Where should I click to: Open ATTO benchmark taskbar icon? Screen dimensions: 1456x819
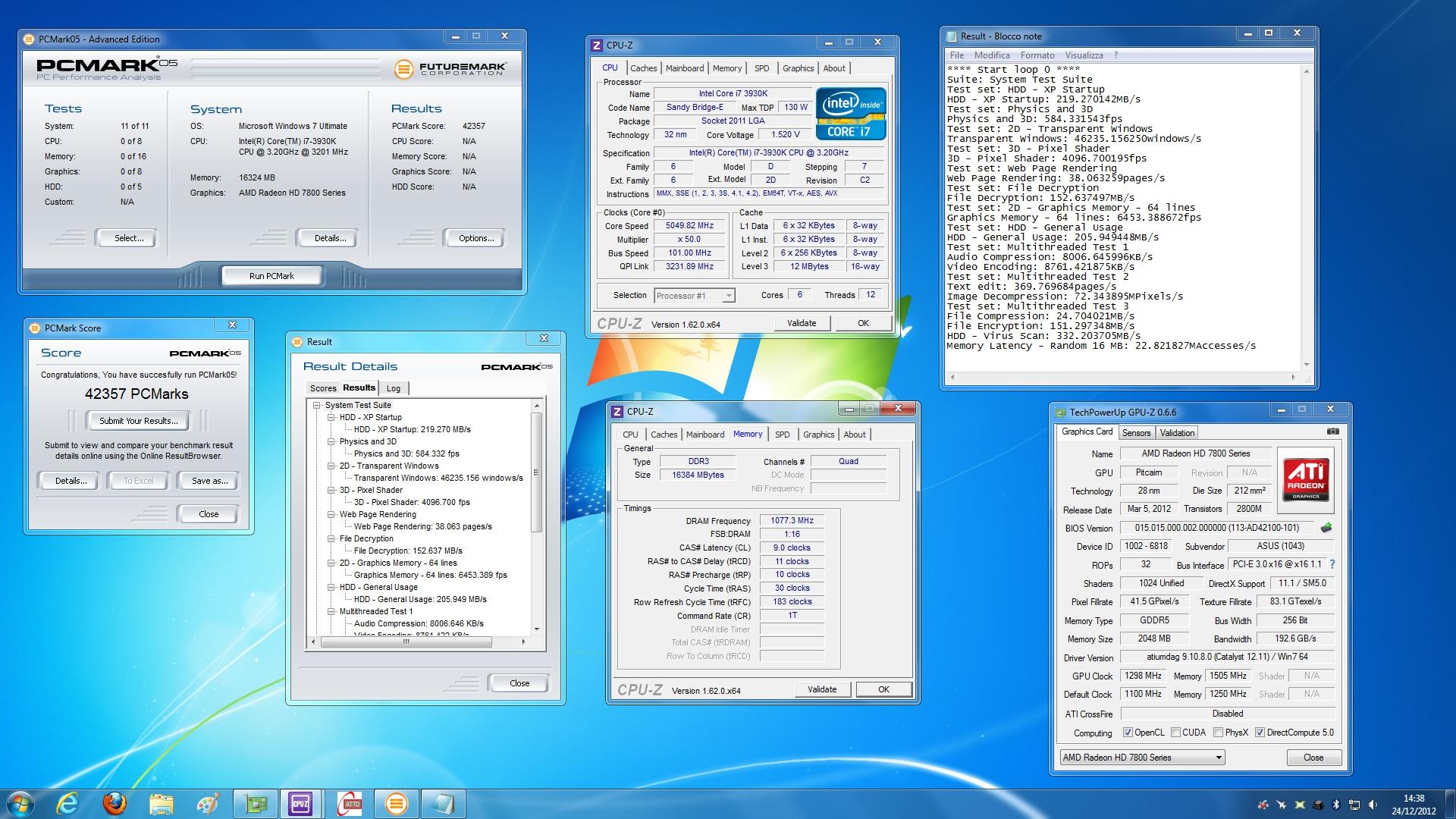pos(351,804)
